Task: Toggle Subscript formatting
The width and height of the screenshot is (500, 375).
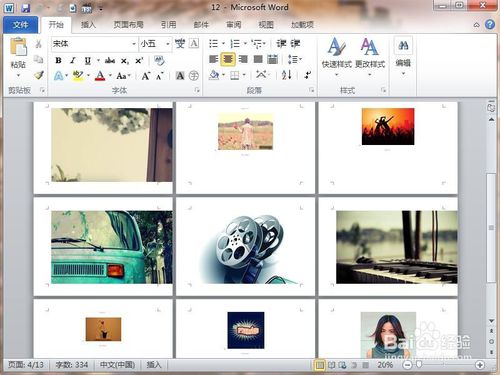Action: (124, 61)
